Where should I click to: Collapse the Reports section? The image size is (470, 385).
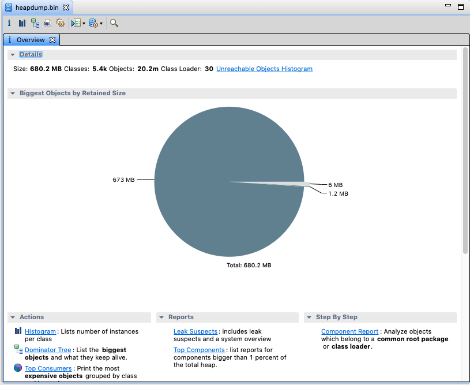click(161, 317)
